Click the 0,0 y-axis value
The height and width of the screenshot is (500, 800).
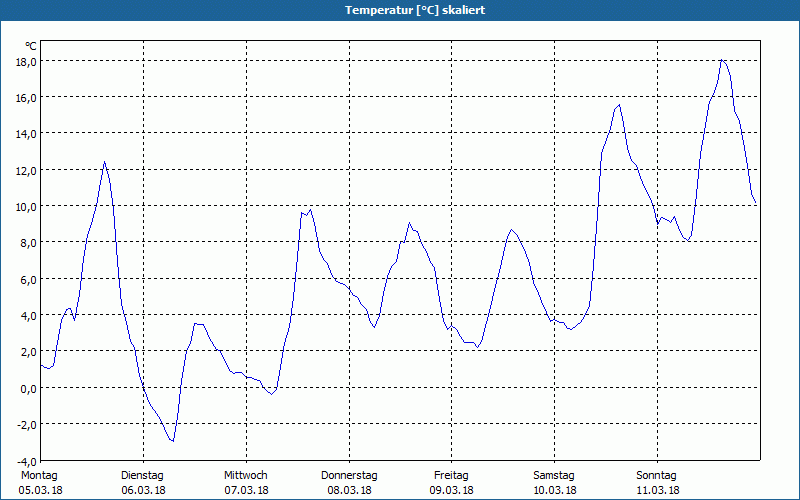(x=29, y=388)
